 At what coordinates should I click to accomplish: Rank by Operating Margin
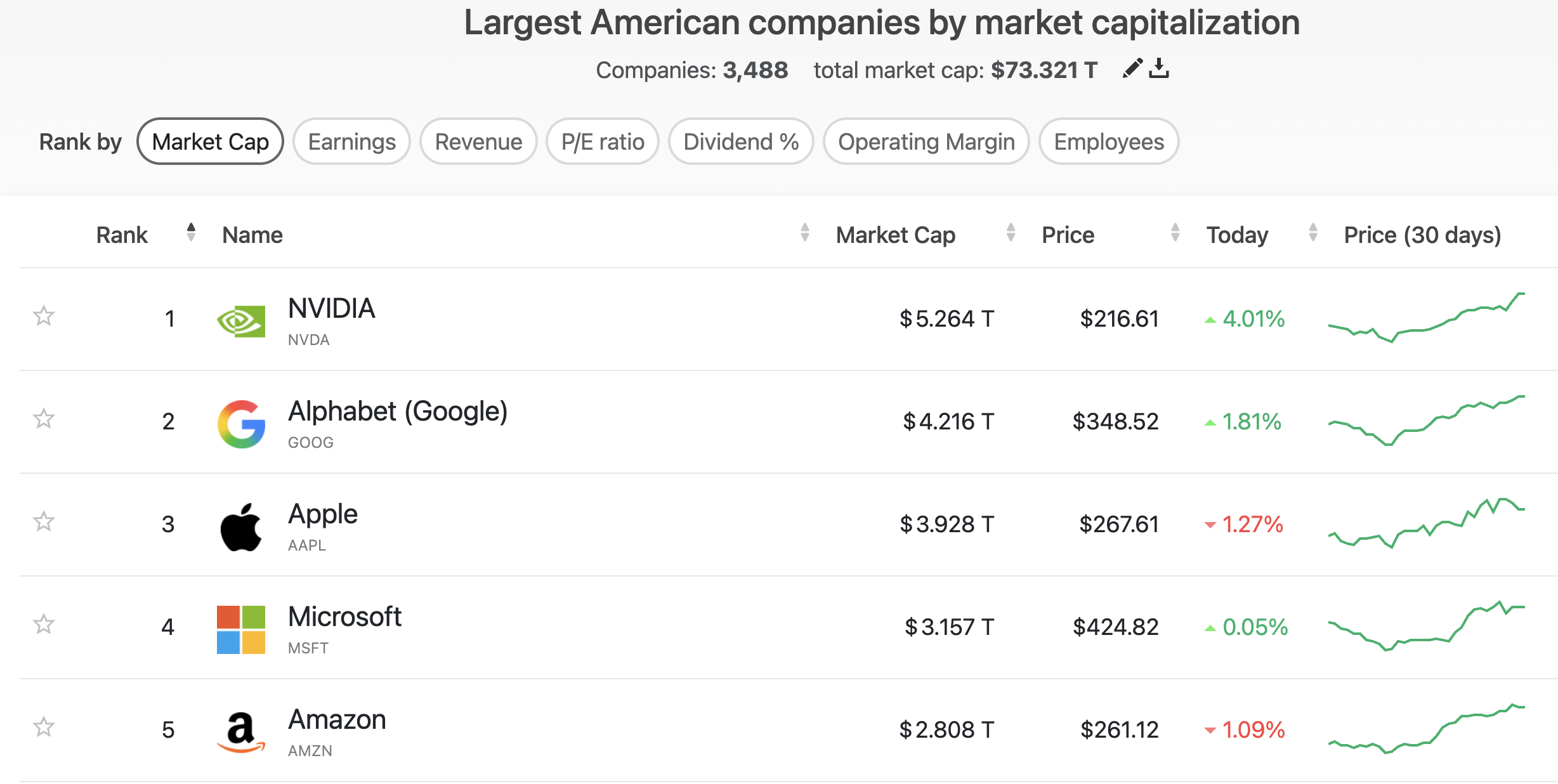[926, 141]
